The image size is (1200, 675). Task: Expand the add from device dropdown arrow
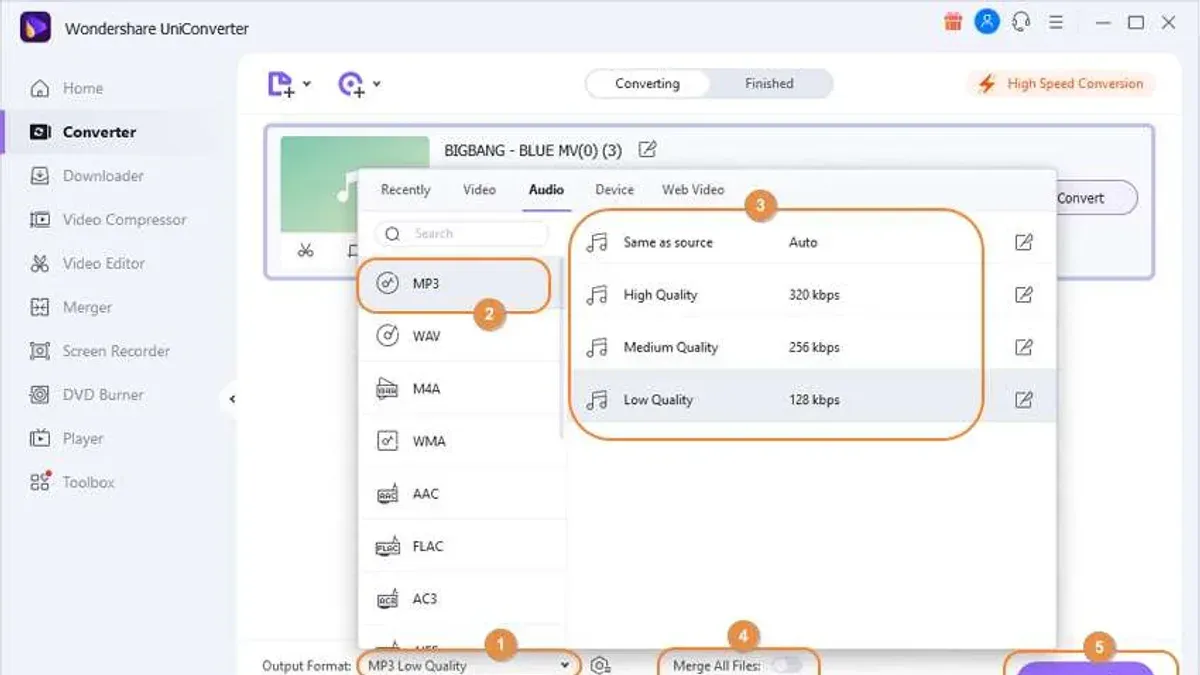(376, 84)
